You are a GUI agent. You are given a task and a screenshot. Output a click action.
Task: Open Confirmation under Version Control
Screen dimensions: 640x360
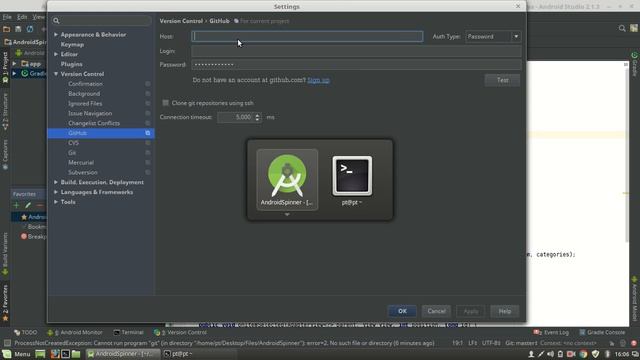pos(85,84)
